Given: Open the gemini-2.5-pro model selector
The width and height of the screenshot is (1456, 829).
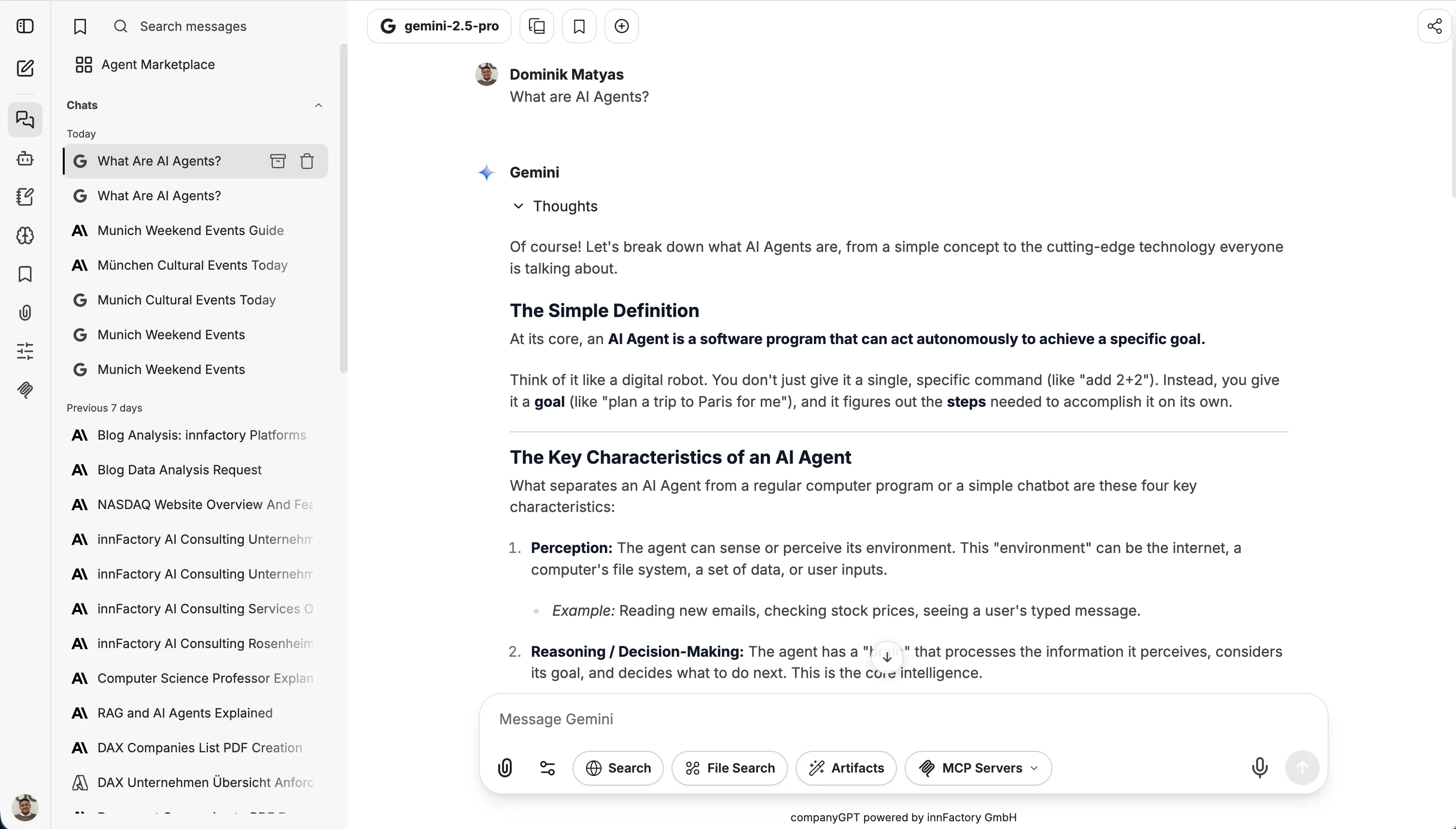Looking at the screenshot, I should (439, 26).
